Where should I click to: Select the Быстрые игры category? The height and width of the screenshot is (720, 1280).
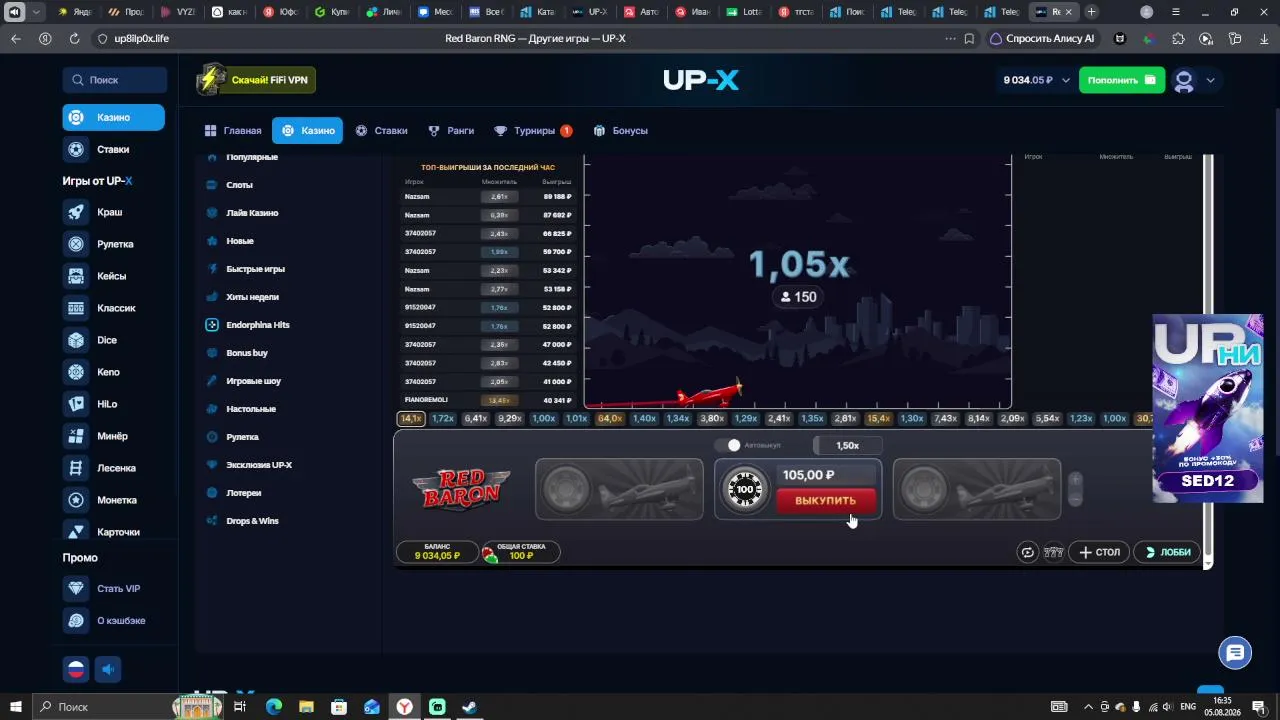255,269
